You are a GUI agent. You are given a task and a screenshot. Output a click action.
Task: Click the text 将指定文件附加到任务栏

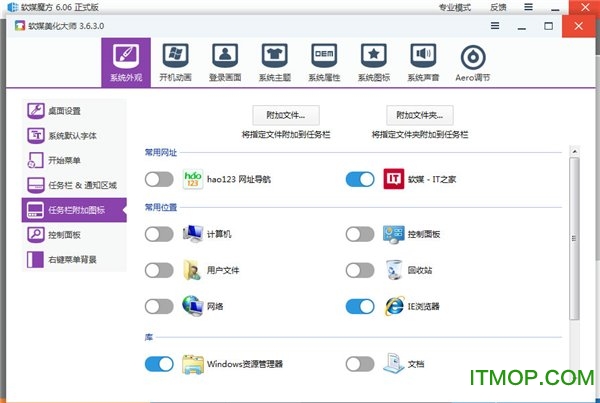(286, 134)
